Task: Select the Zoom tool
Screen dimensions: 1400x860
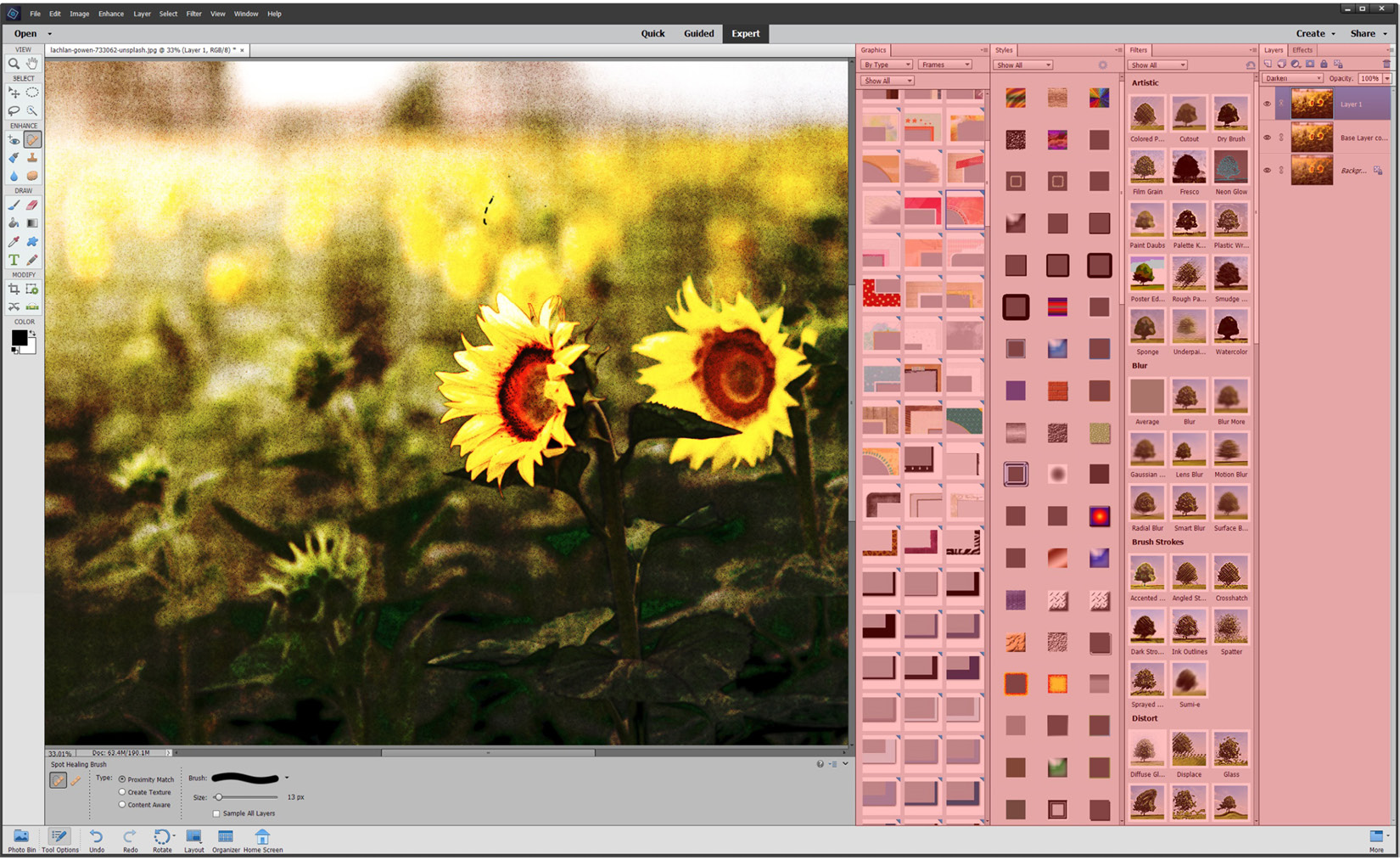Action: (x=14, y=64)
